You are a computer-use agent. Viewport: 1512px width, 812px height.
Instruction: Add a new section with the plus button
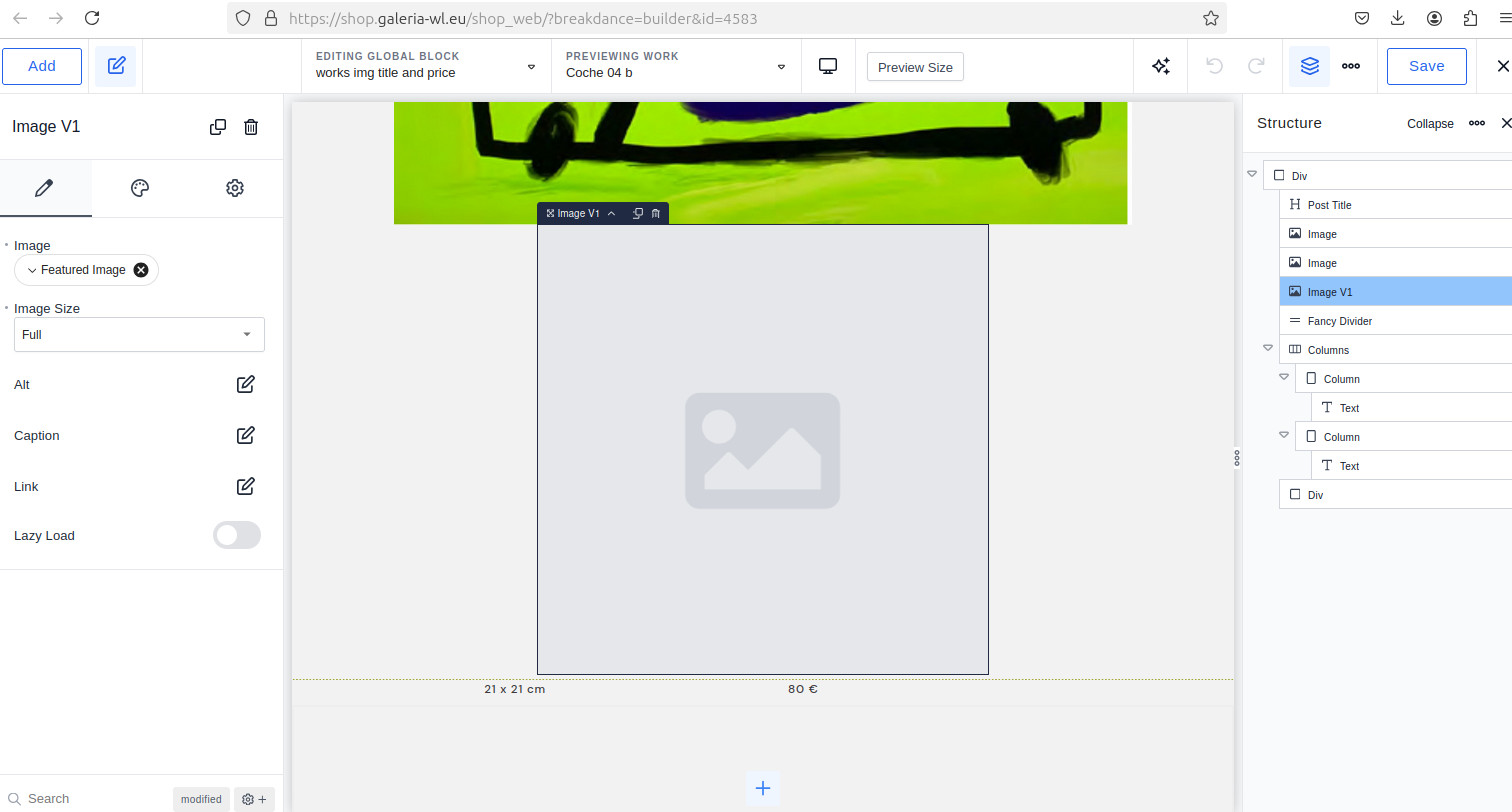click(x=763, y=788)
